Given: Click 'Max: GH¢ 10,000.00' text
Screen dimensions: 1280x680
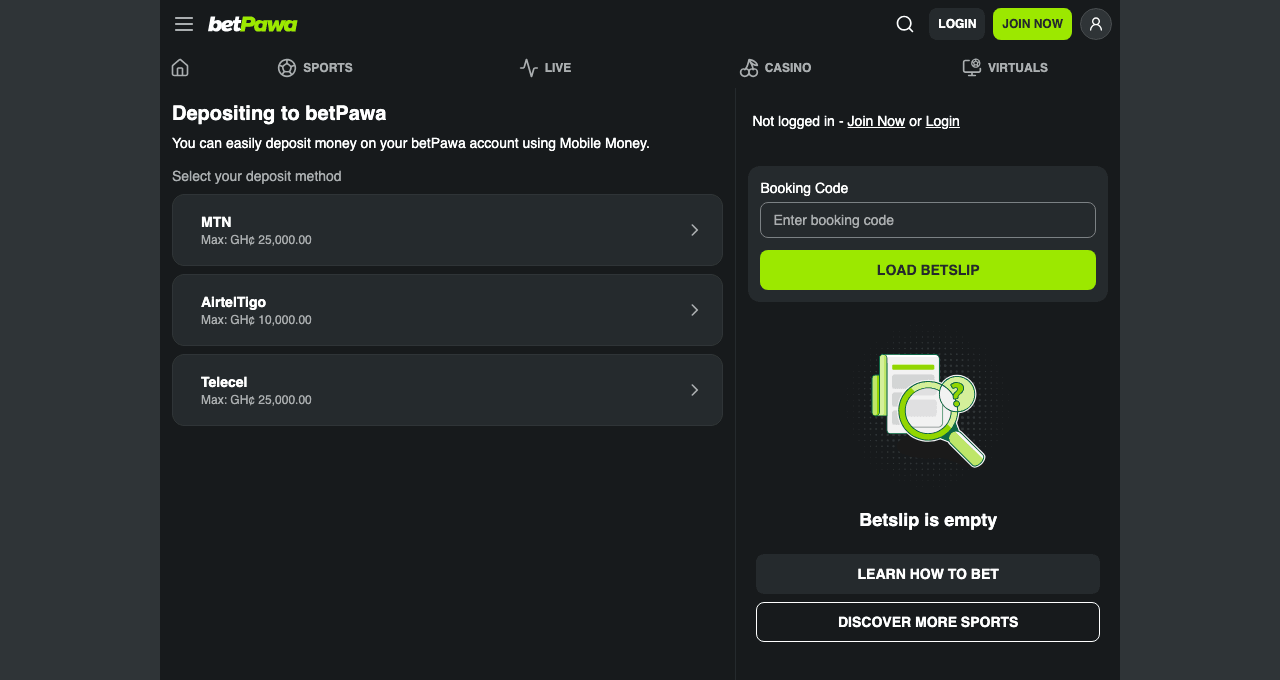Looking at the screenshot, I should pos(256,320).
